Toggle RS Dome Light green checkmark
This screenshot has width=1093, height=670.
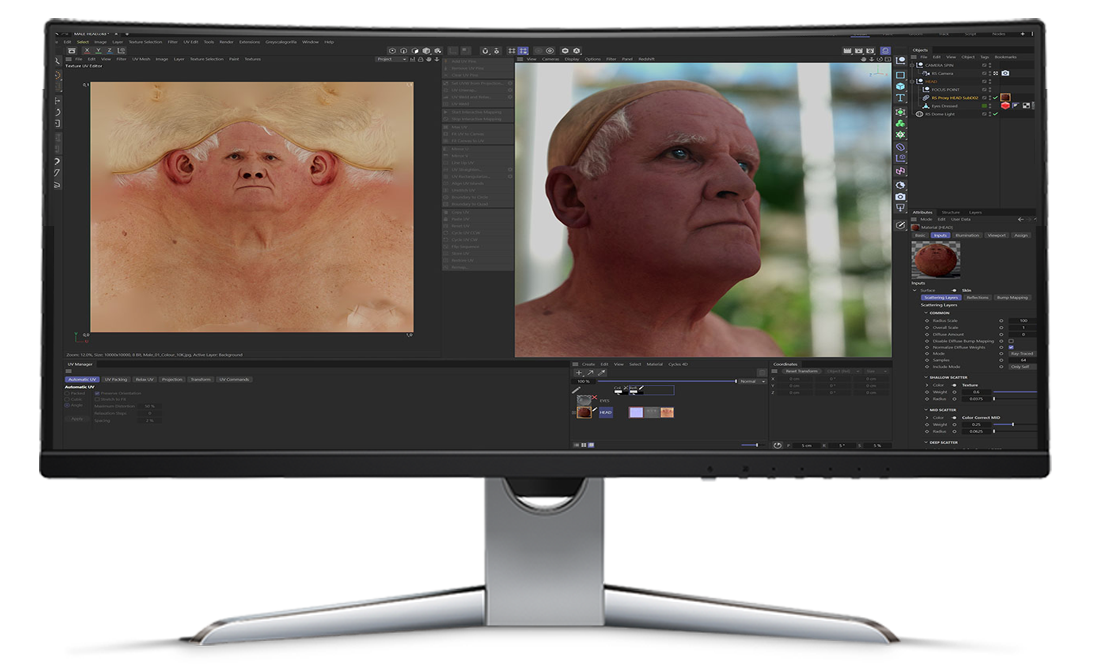995,114
